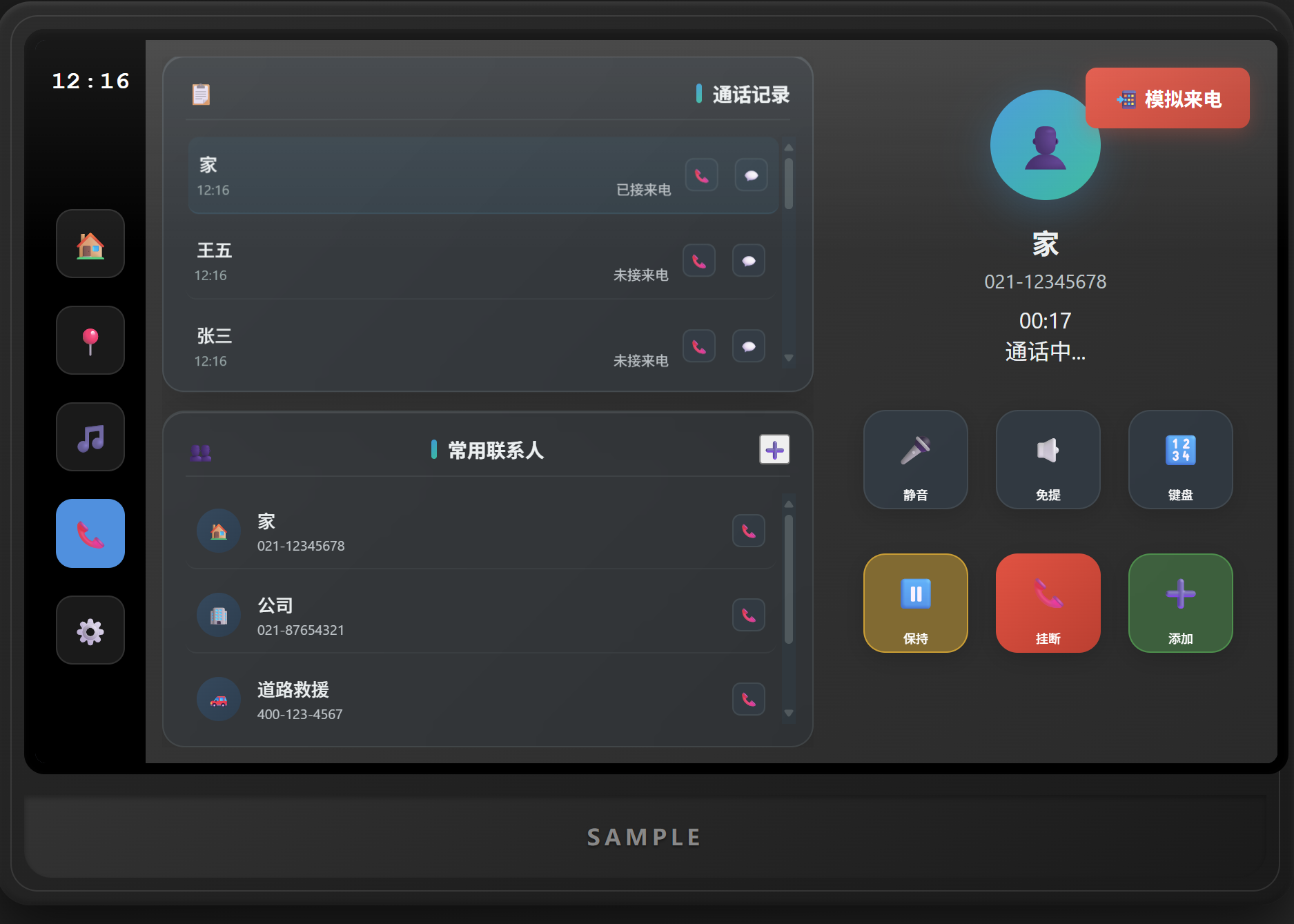Add a new frequent contact
This screenshot has width=1294, height=924.
pyautogui.click(x=774, y=450)
